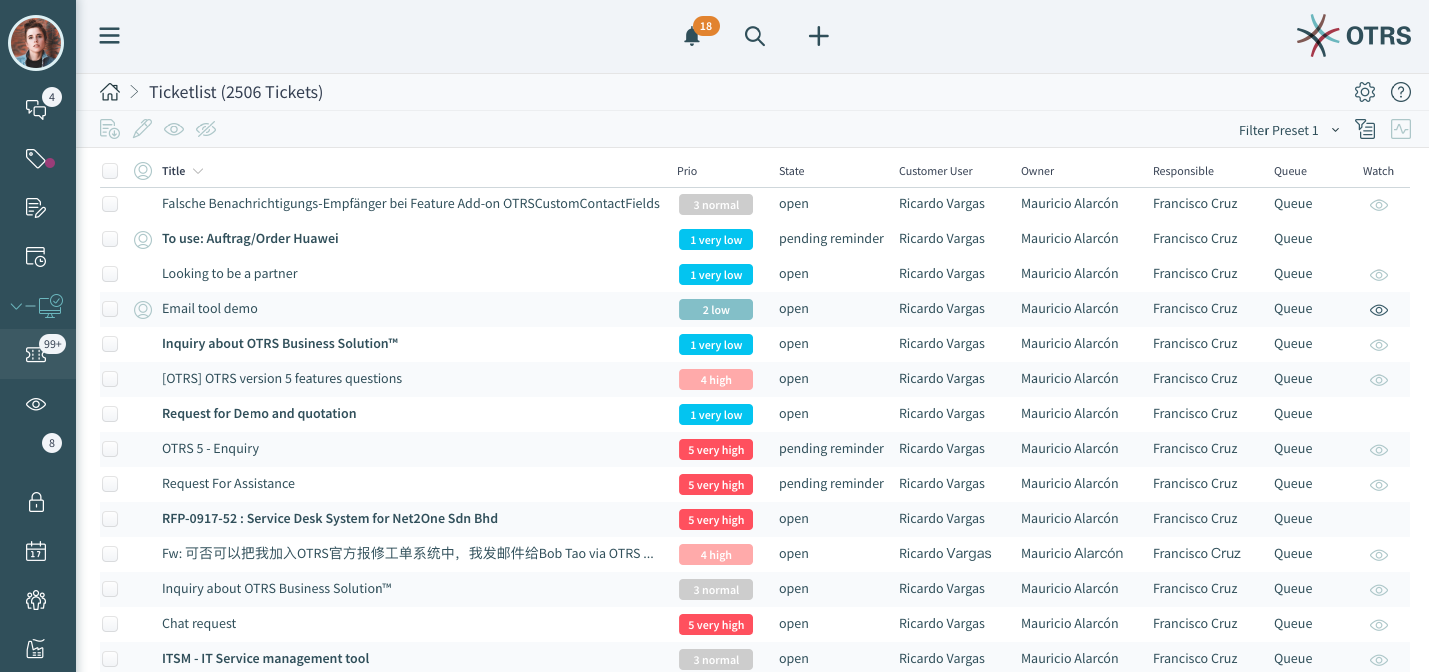This screenshot has width=1429, height=672.
Task: Open the calendar-clock sidebar icon
Action: (36, 257)
